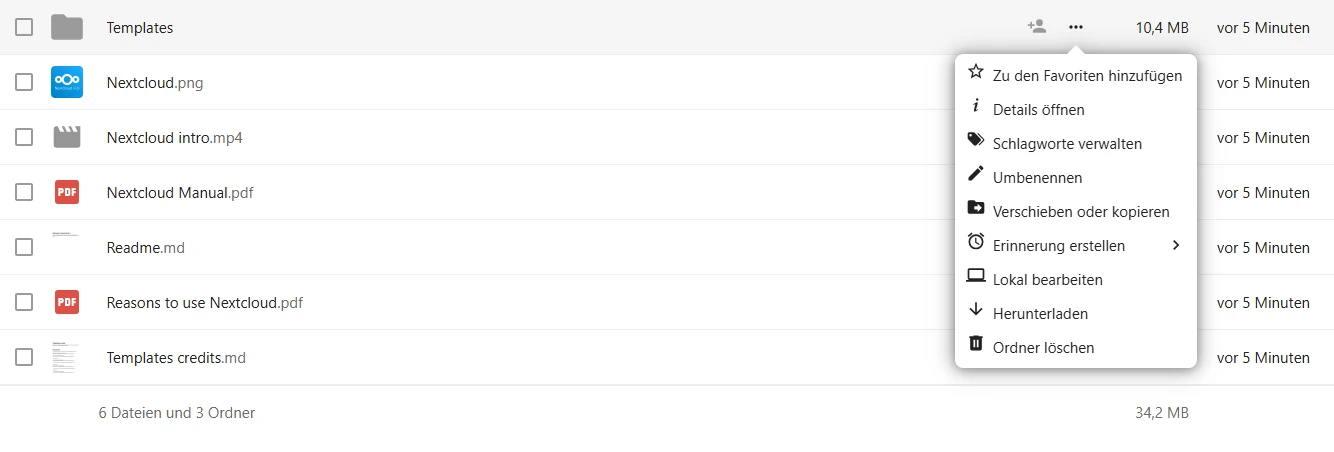The width and height of the screenshot is (1334, 452).
Task: Expand the Erinnerung erstellen submenu arrow
Action: click(x=1176, y=245)
